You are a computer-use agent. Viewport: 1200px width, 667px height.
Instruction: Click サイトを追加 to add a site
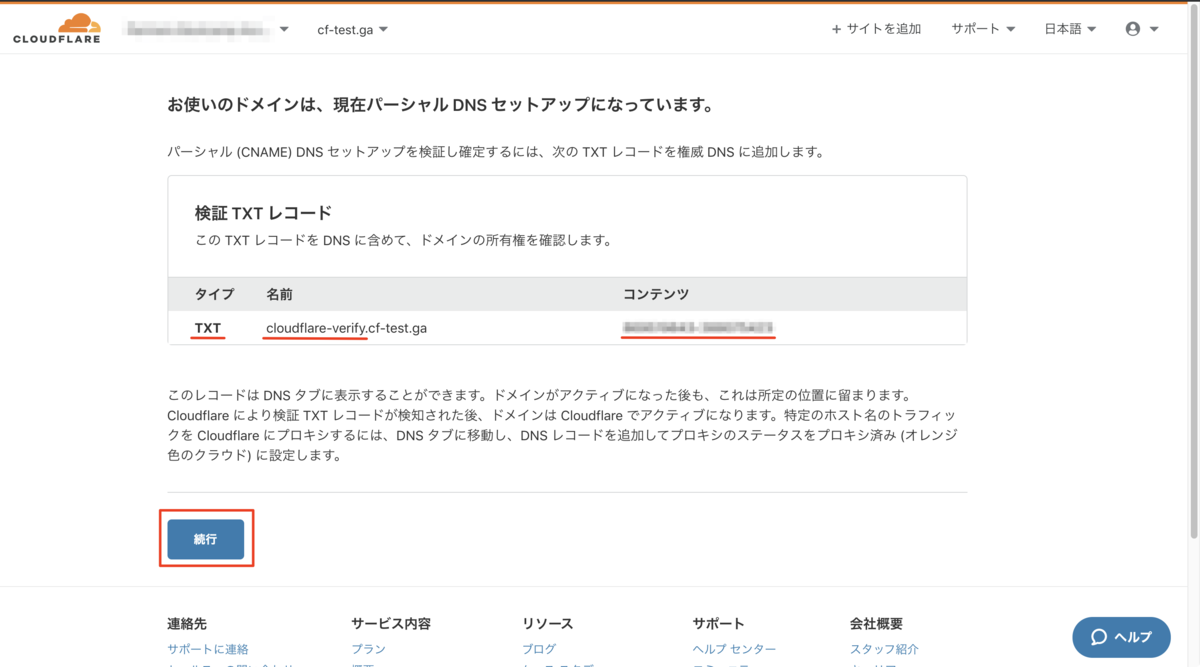pos(876,29)
